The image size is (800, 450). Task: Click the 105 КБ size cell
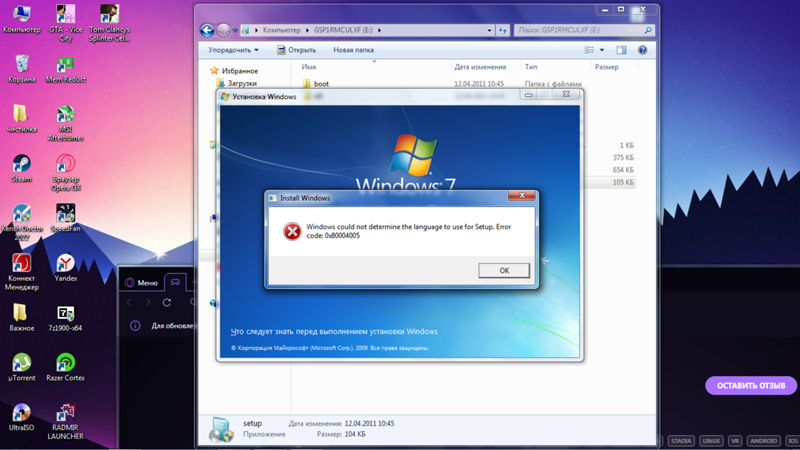[x=623, y=182]
